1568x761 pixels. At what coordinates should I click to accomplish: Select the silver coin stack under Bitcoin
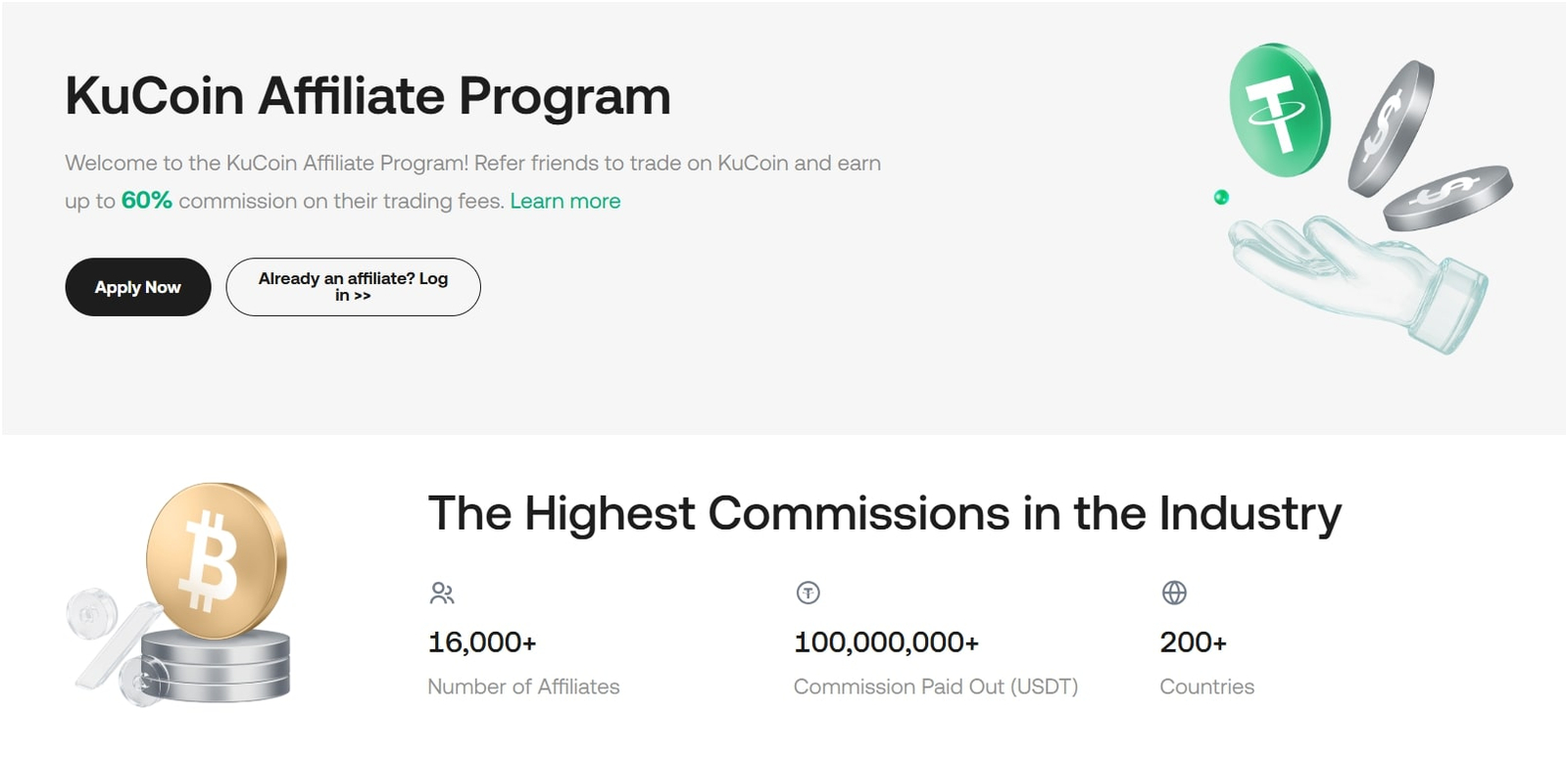(x=218, y=667)
